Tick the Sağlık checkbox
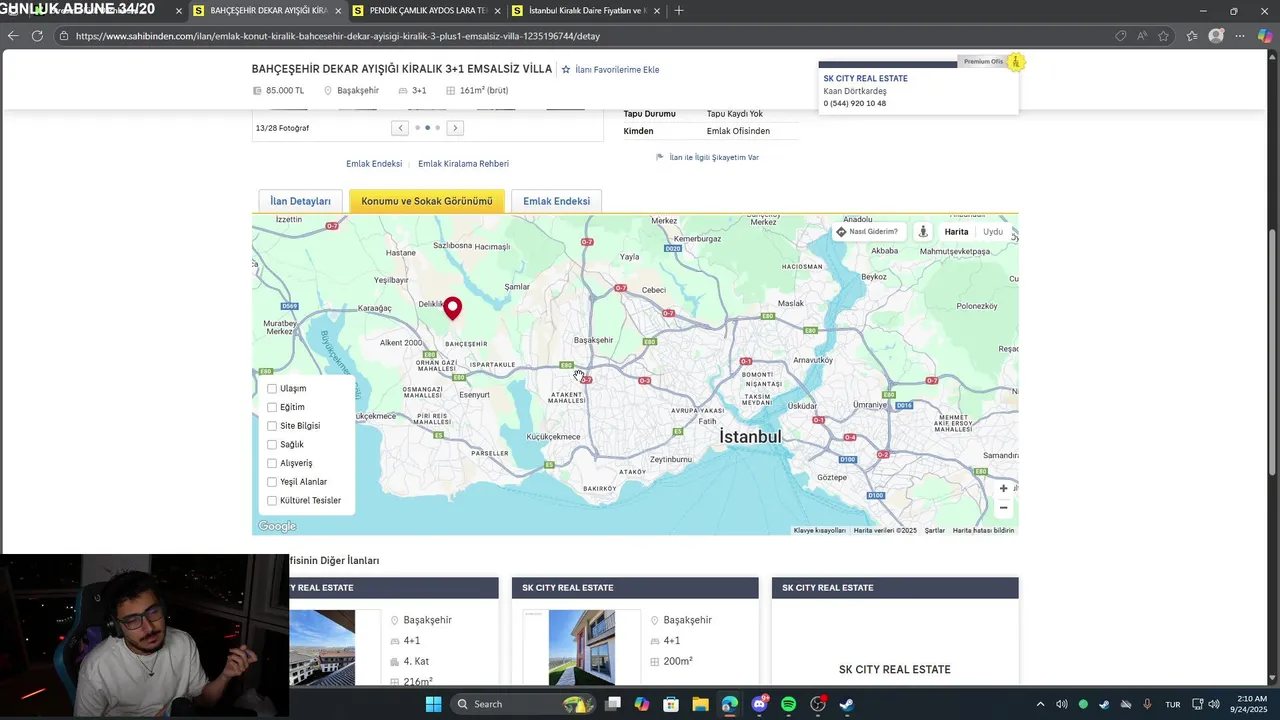The image size is (1280, 720). [272, 445]
